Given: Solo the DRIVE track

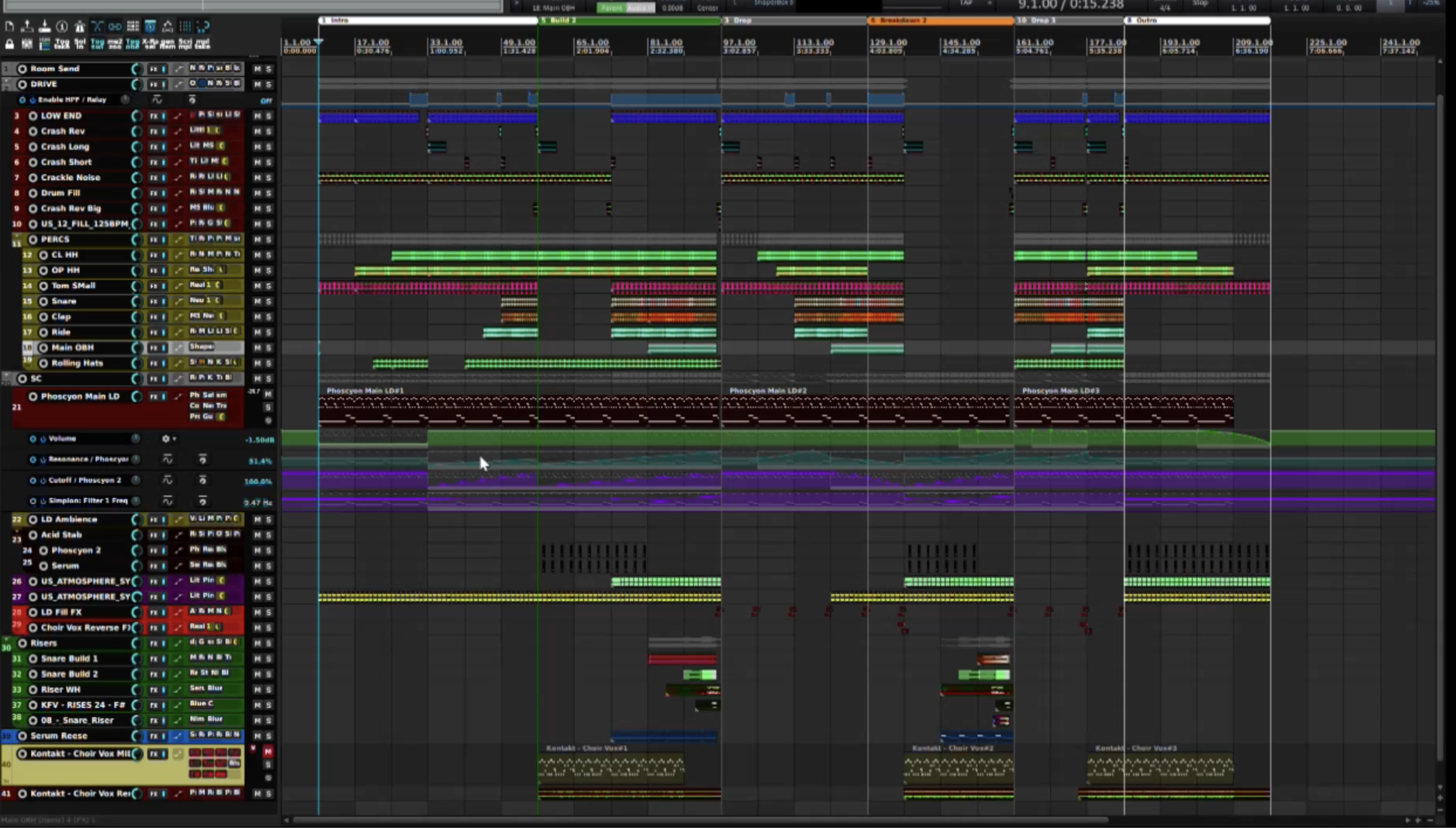Looking at the screenshot, I should (x=269, y=84).
